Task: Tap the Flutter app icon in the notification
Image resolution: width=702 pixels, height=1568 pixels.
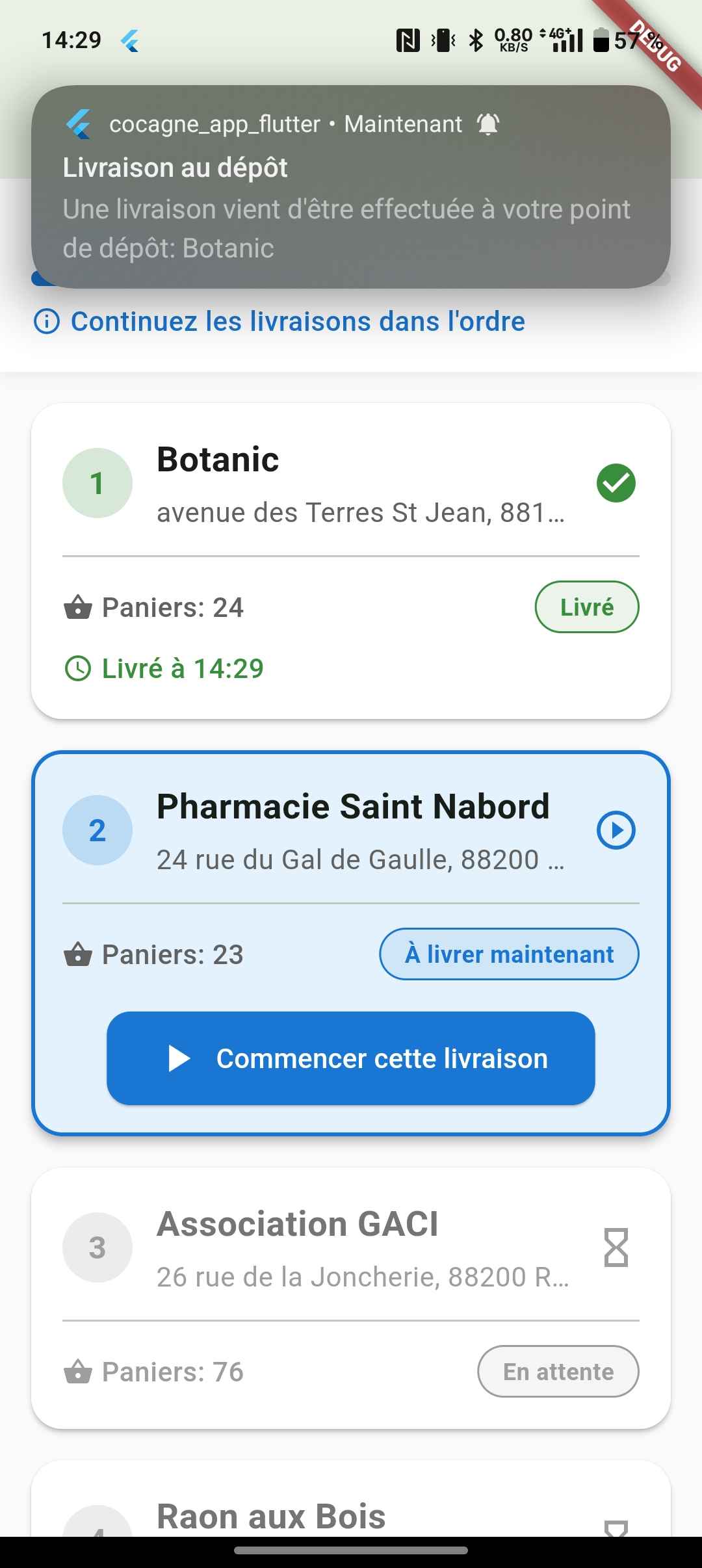Action: pyautogui.click(x=79, y=124)
